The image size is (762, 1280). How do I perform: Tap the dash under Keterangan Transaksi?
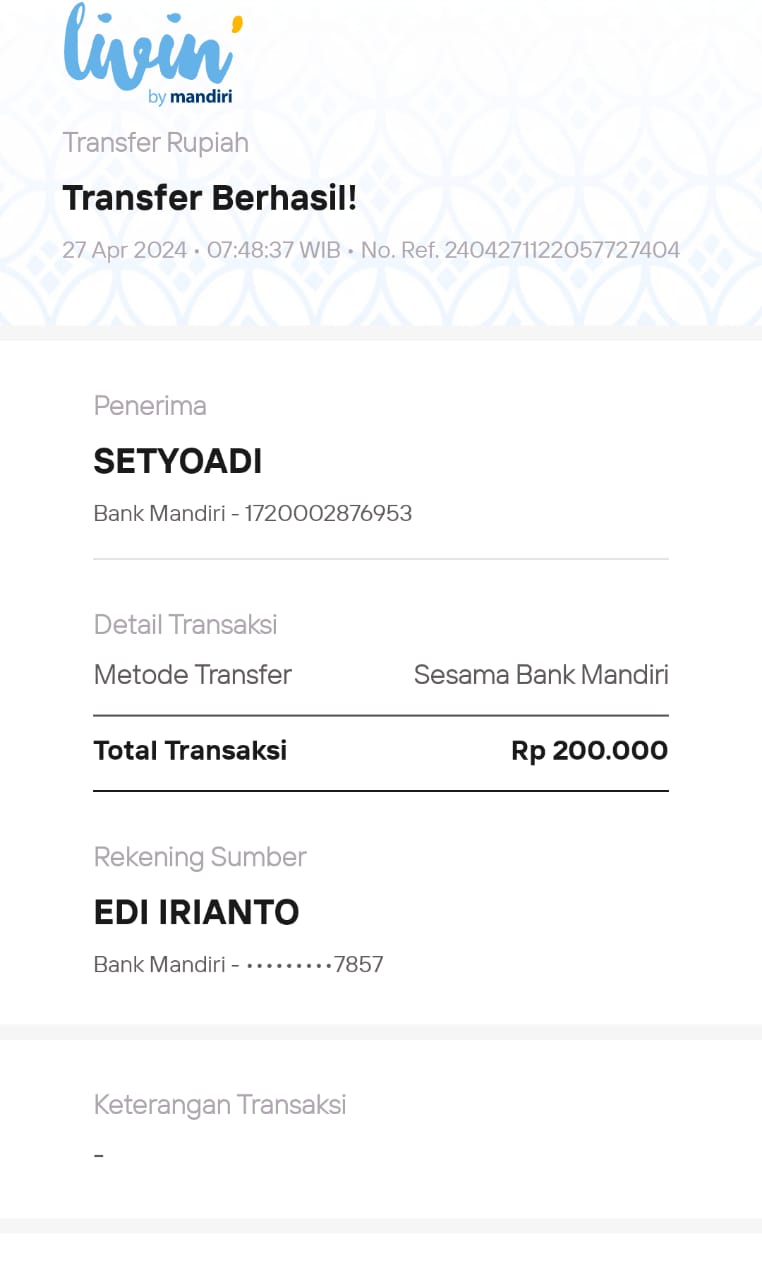tap(99, 1156)
